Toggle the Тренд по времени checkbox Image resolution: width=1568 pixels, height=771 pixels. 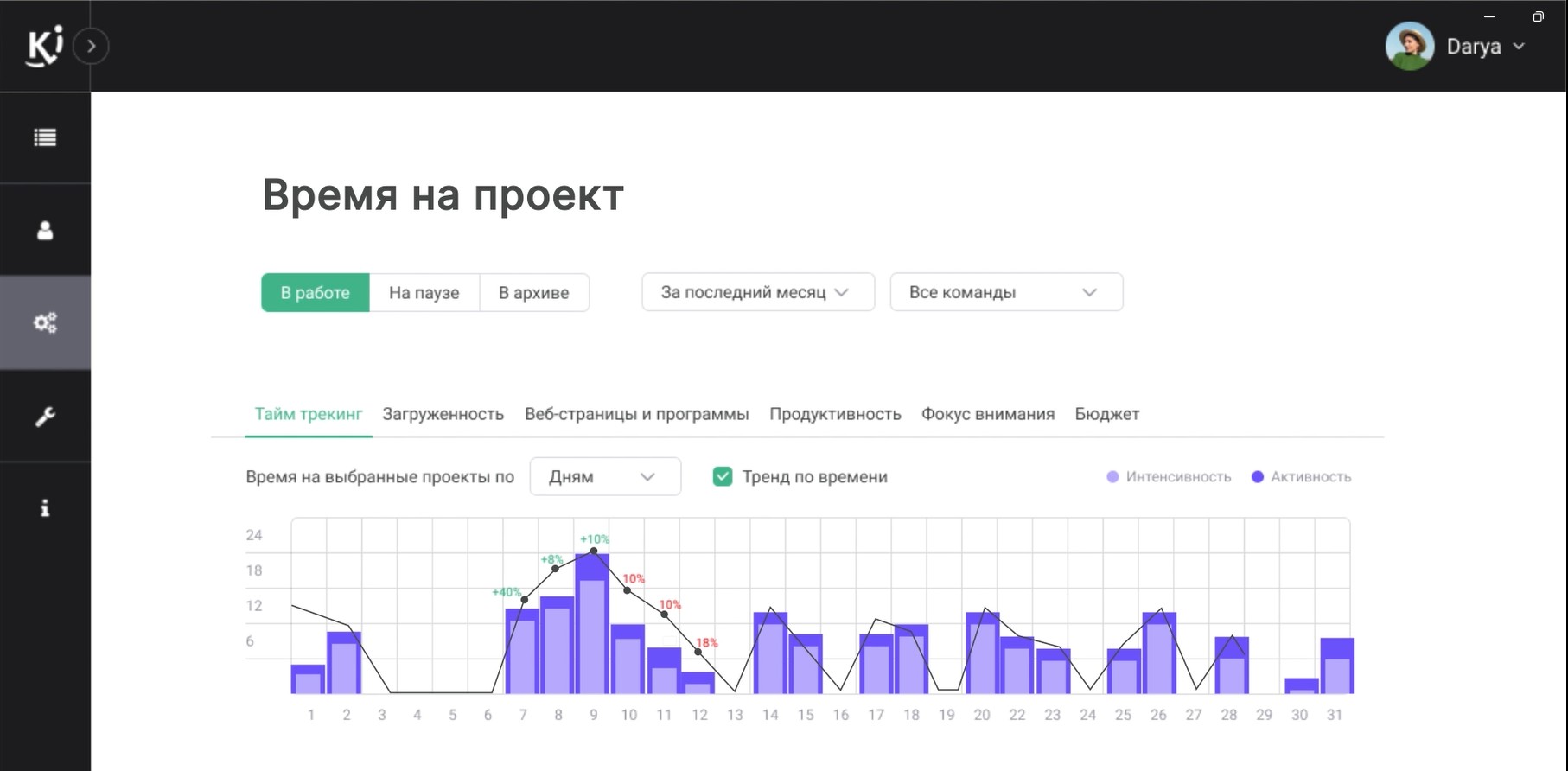723,476
